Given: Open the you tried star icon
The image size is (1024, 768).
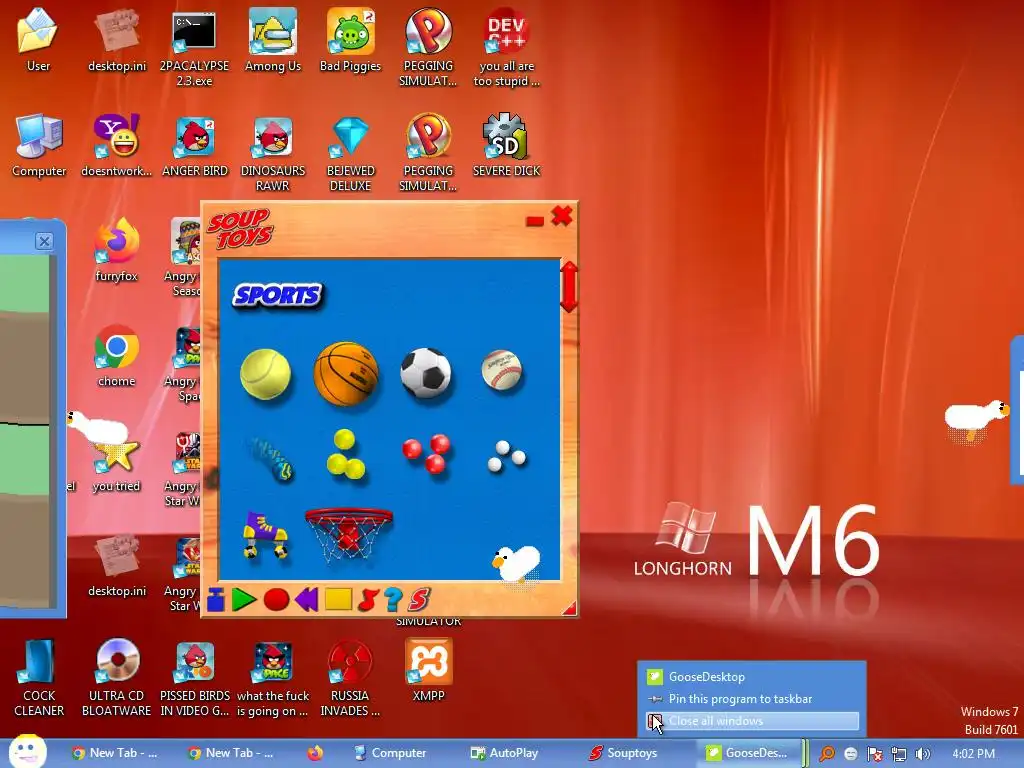Looking at the screenshot, I should (116, 461).
